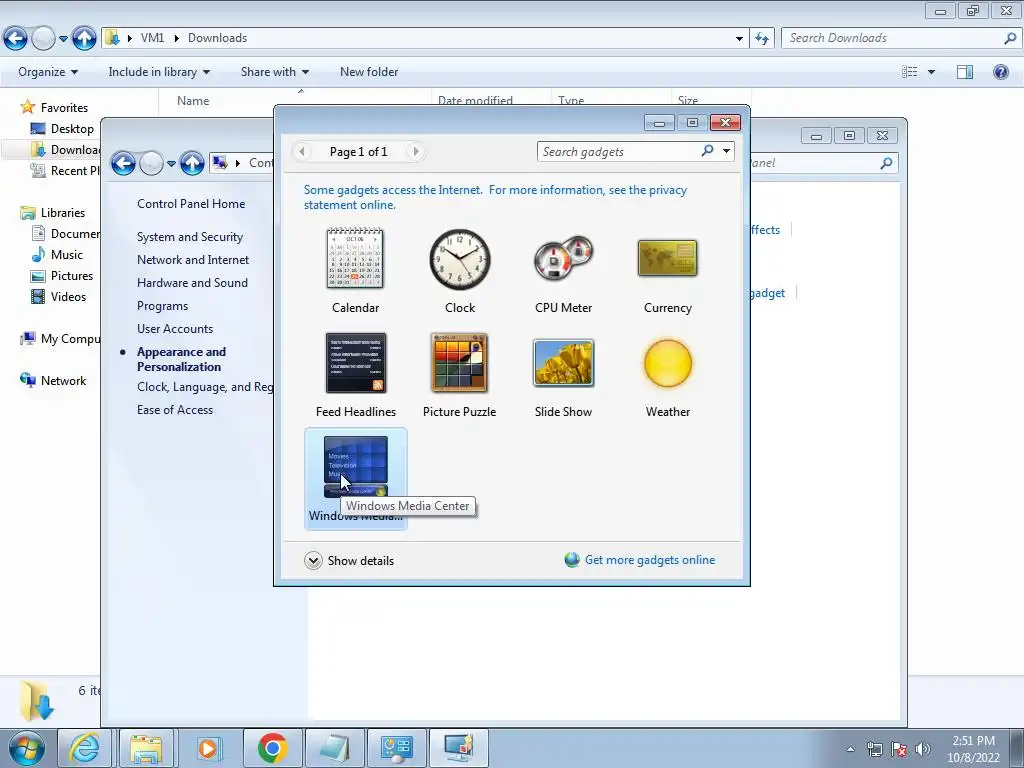The image size is (1024, 768).
Task: Toggle the preview pane button
Action: pos(965,72)
